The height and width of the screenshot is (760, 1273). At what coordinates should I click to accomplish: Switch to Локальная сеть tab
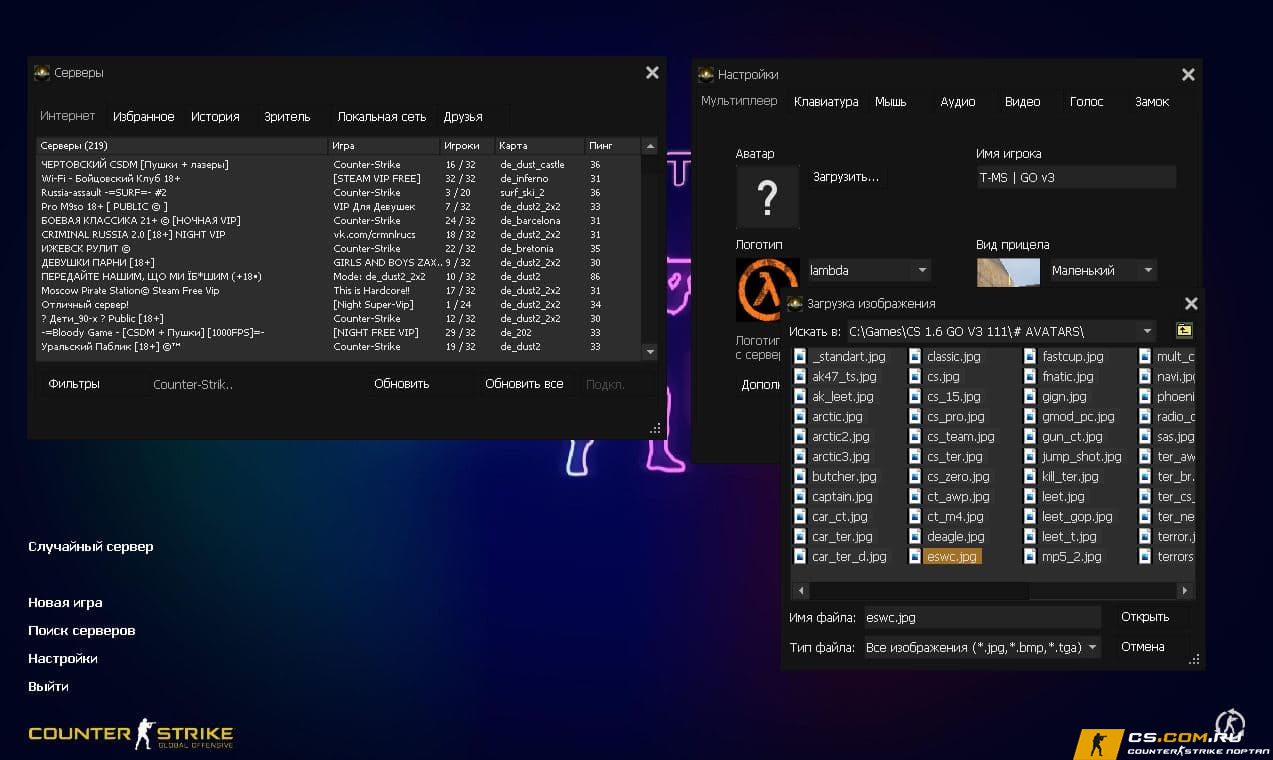click(x=381, y=117)
